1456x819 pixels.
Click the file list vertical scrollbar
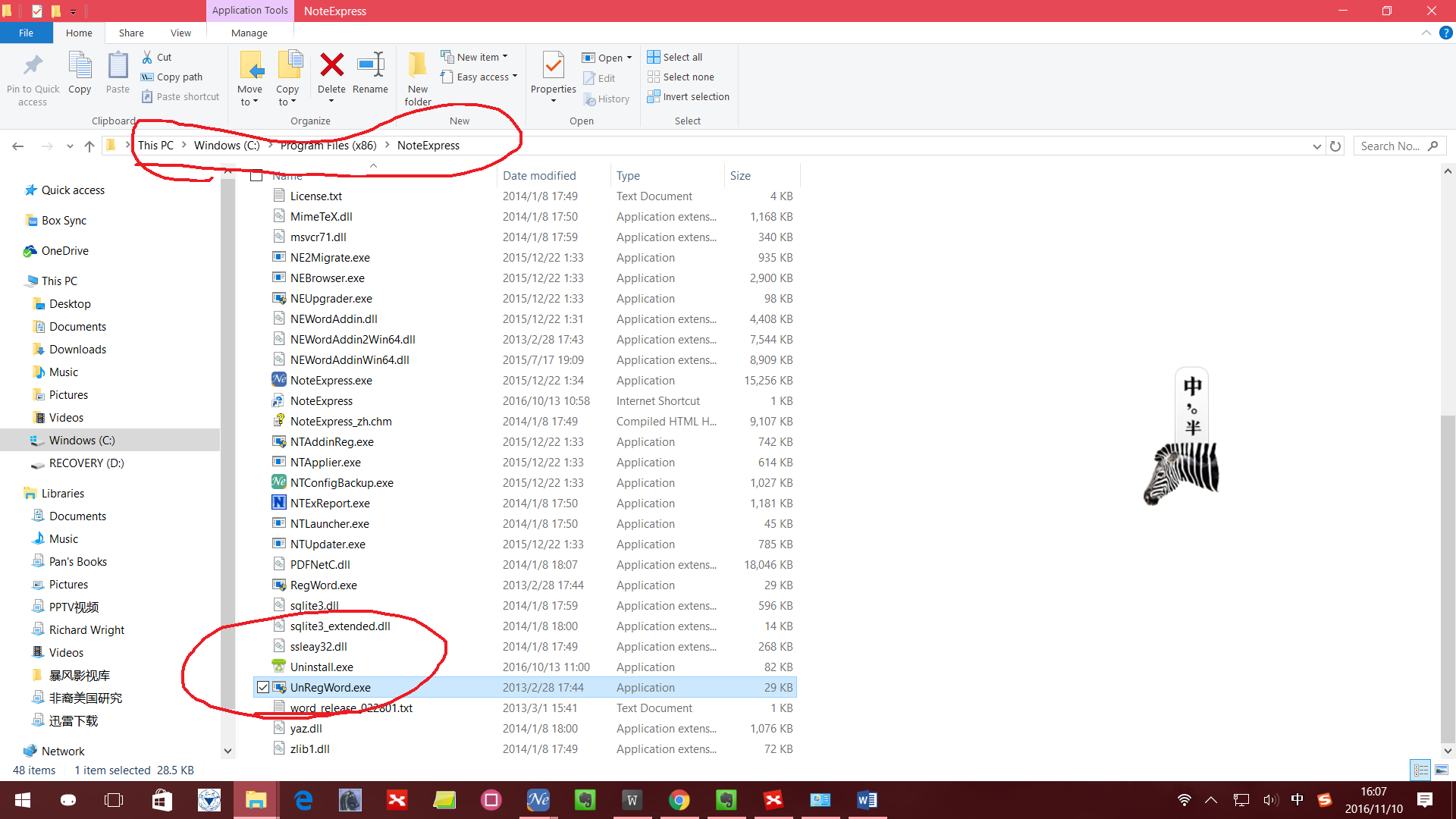(1448, 578)
